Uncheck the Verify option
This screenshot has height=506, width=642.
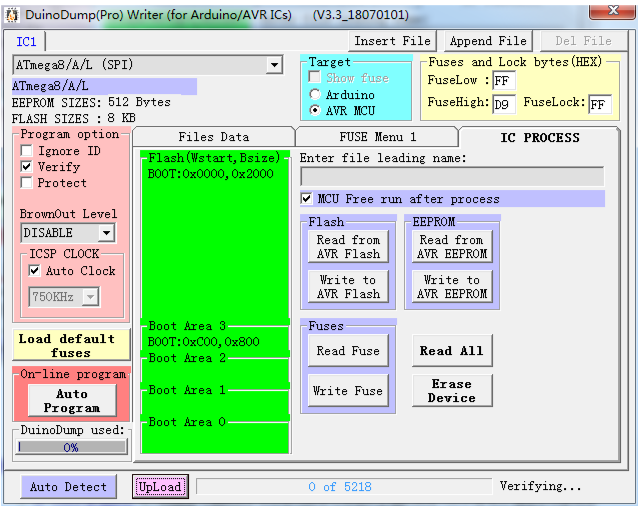[27, 167]
